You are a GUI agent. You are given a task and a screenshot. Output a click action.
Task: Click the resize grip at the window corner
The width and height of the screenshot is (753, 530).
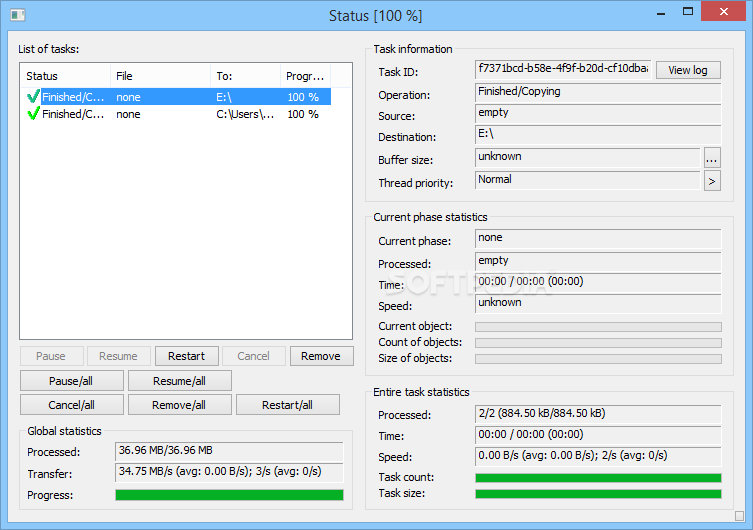click(x=740, y=516)
